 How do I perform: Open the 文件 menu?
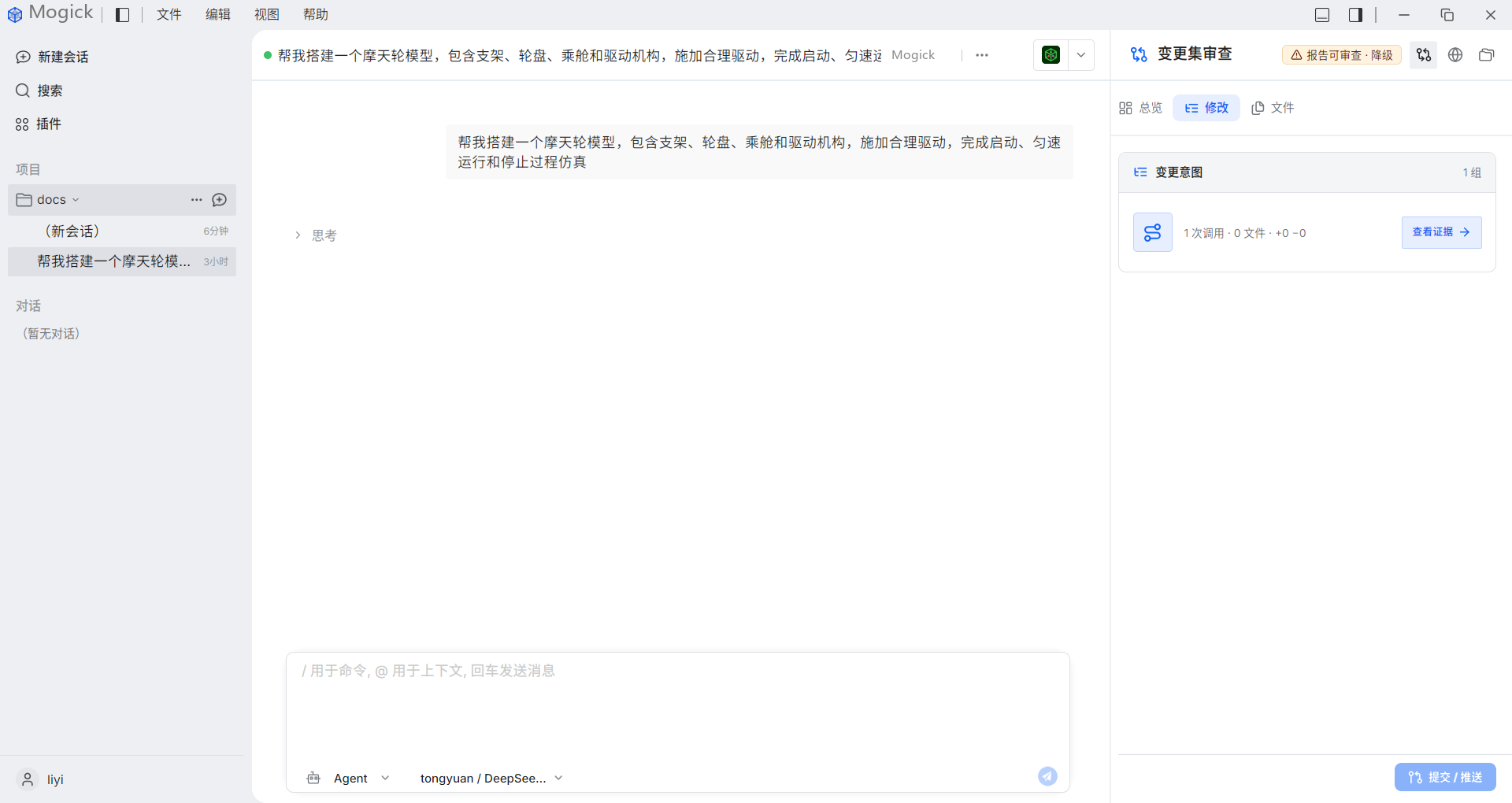[169, 15]
